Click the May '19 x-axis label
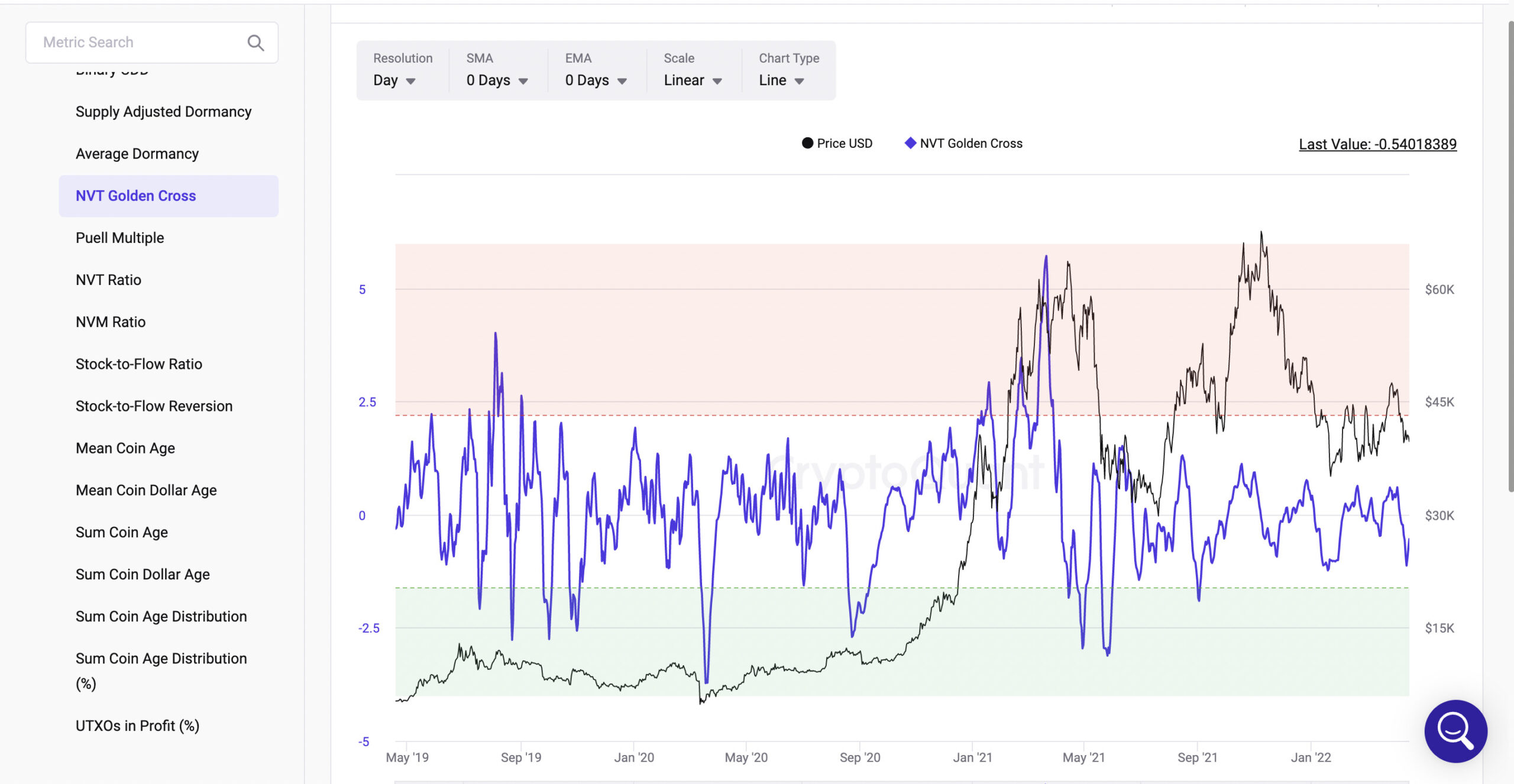The width and height of the screenshot is (1514, 784). tap(407, 757)
